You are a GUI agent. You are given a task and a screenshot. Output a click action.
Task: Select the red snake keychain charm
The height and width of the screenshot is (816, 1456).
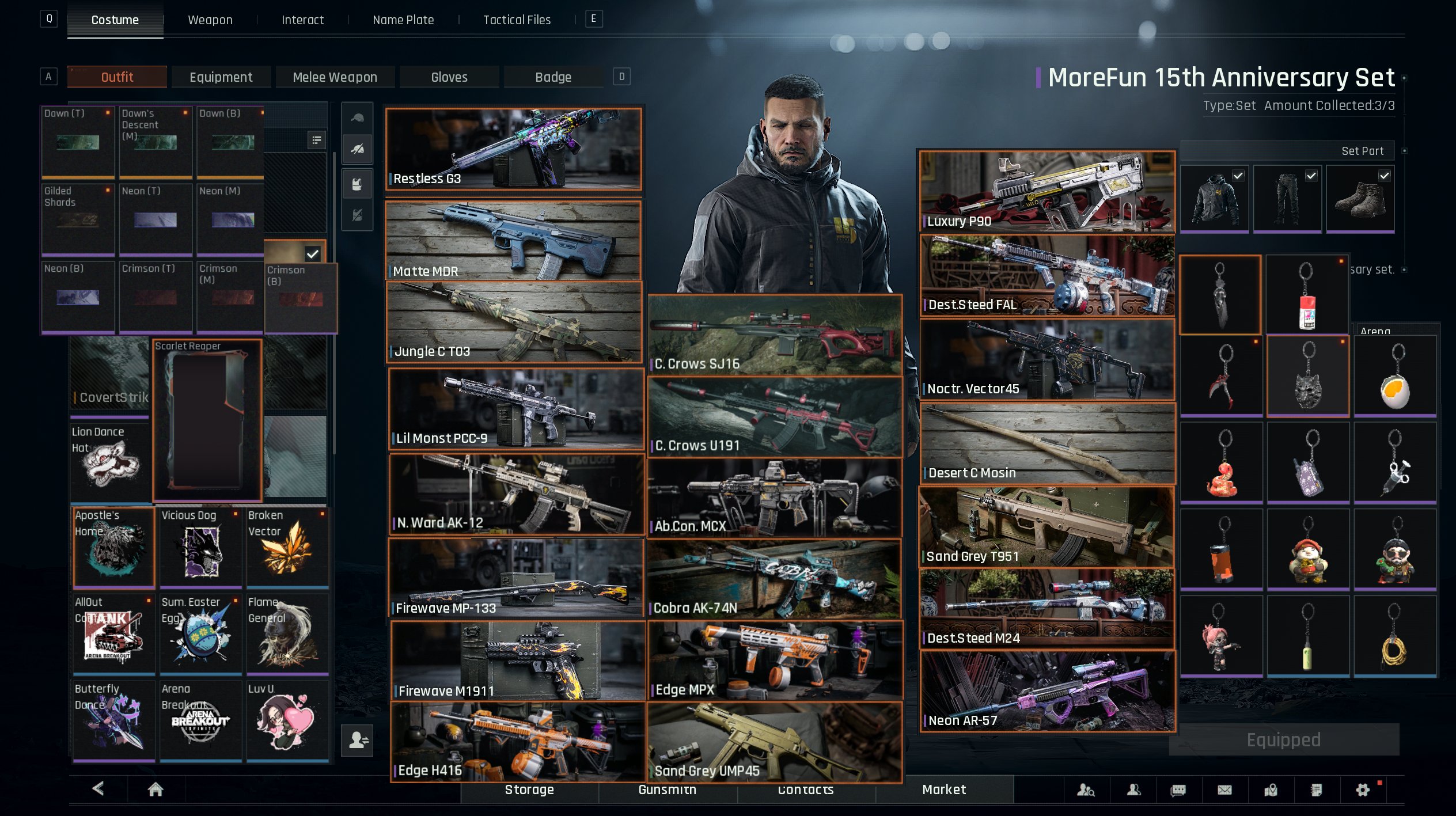click(1221, 463)
